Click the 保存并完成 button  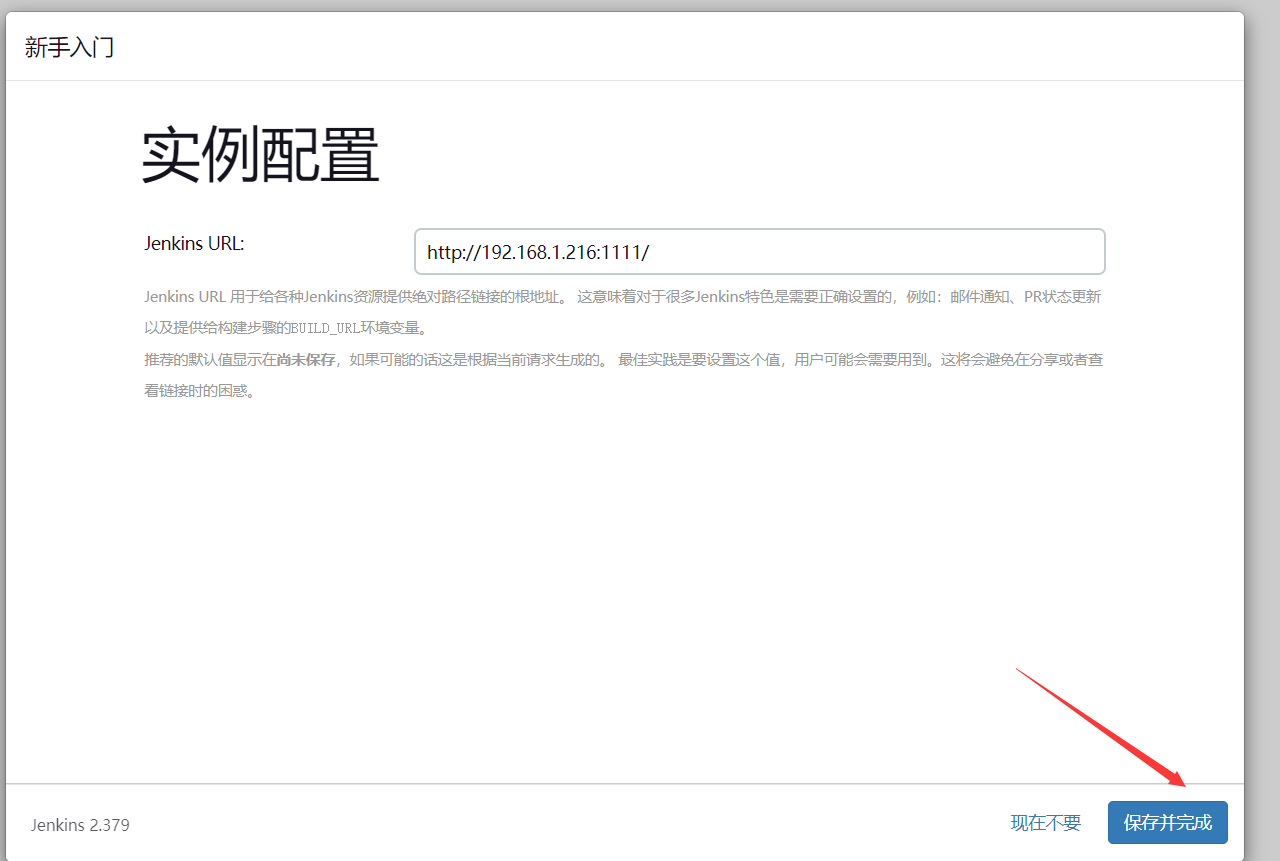[x=1167, y=823]
